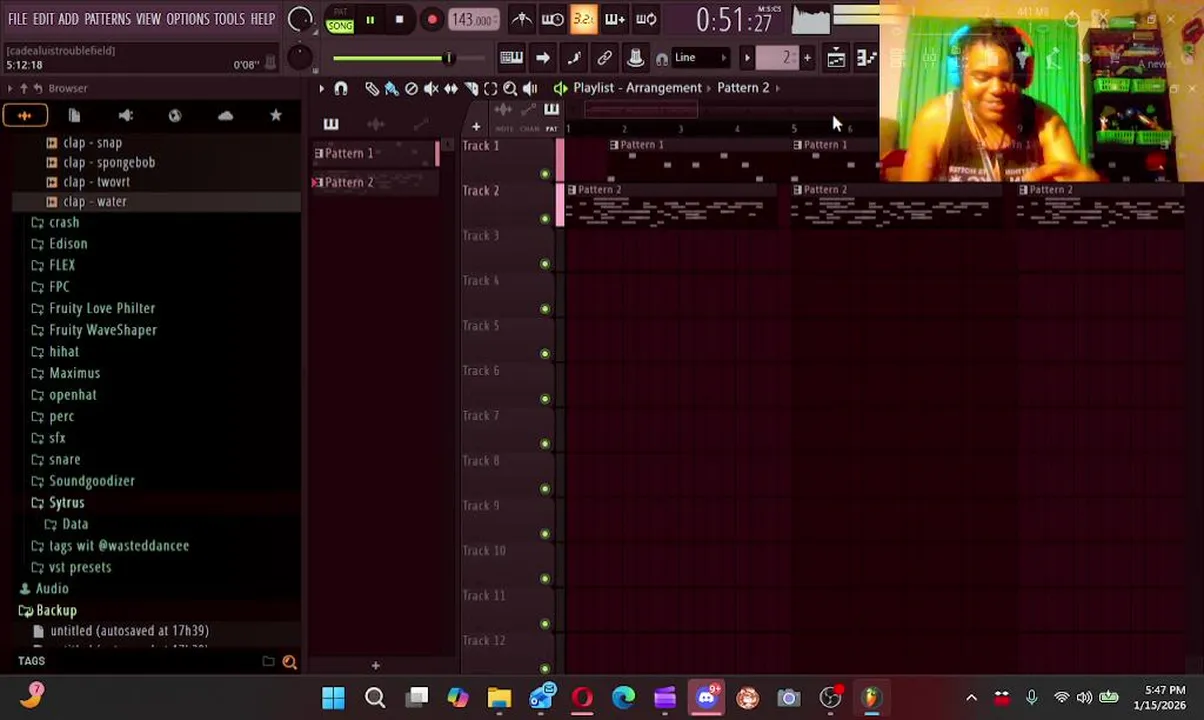Click browser search magnifier icon near TAGS

click(x=289, y=661)
